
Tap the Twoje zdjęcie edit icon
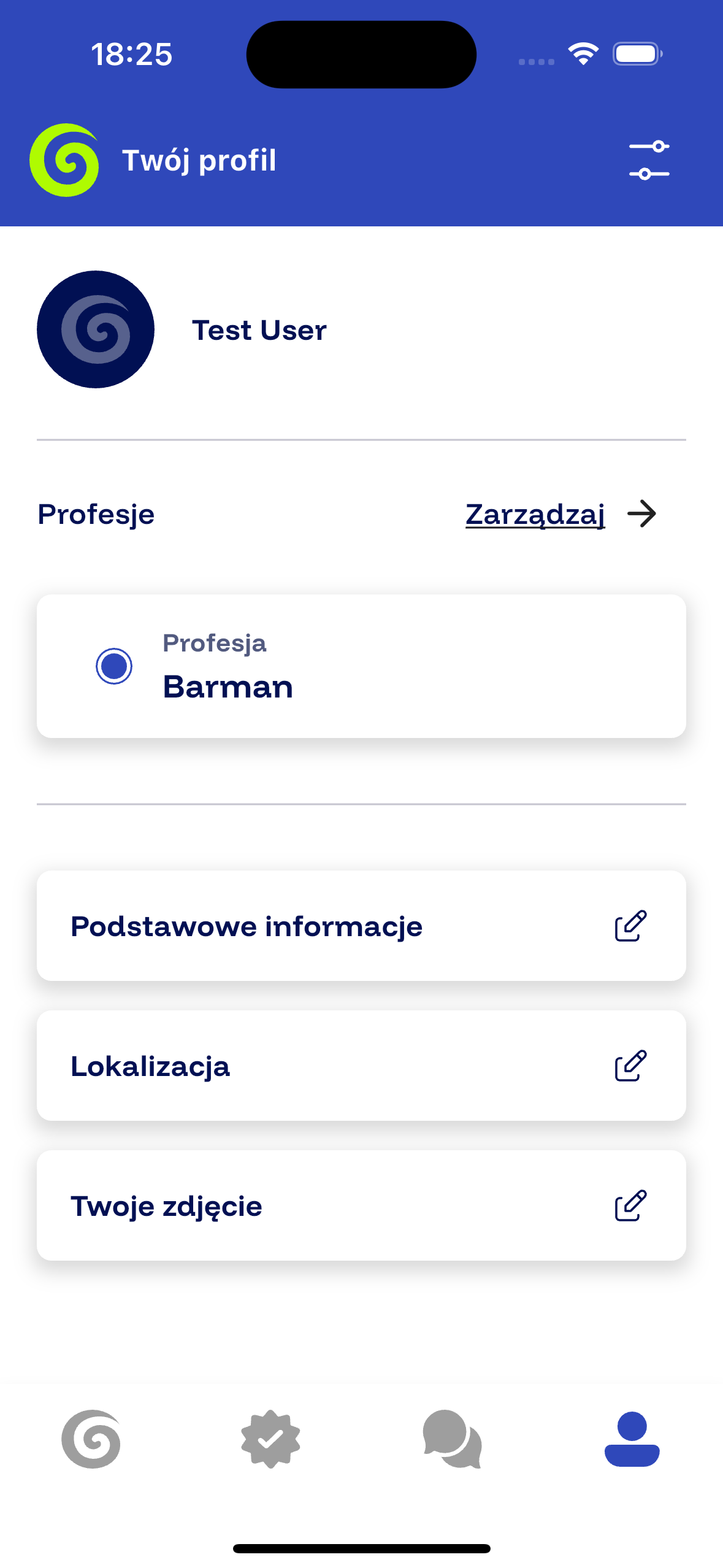630,1205
